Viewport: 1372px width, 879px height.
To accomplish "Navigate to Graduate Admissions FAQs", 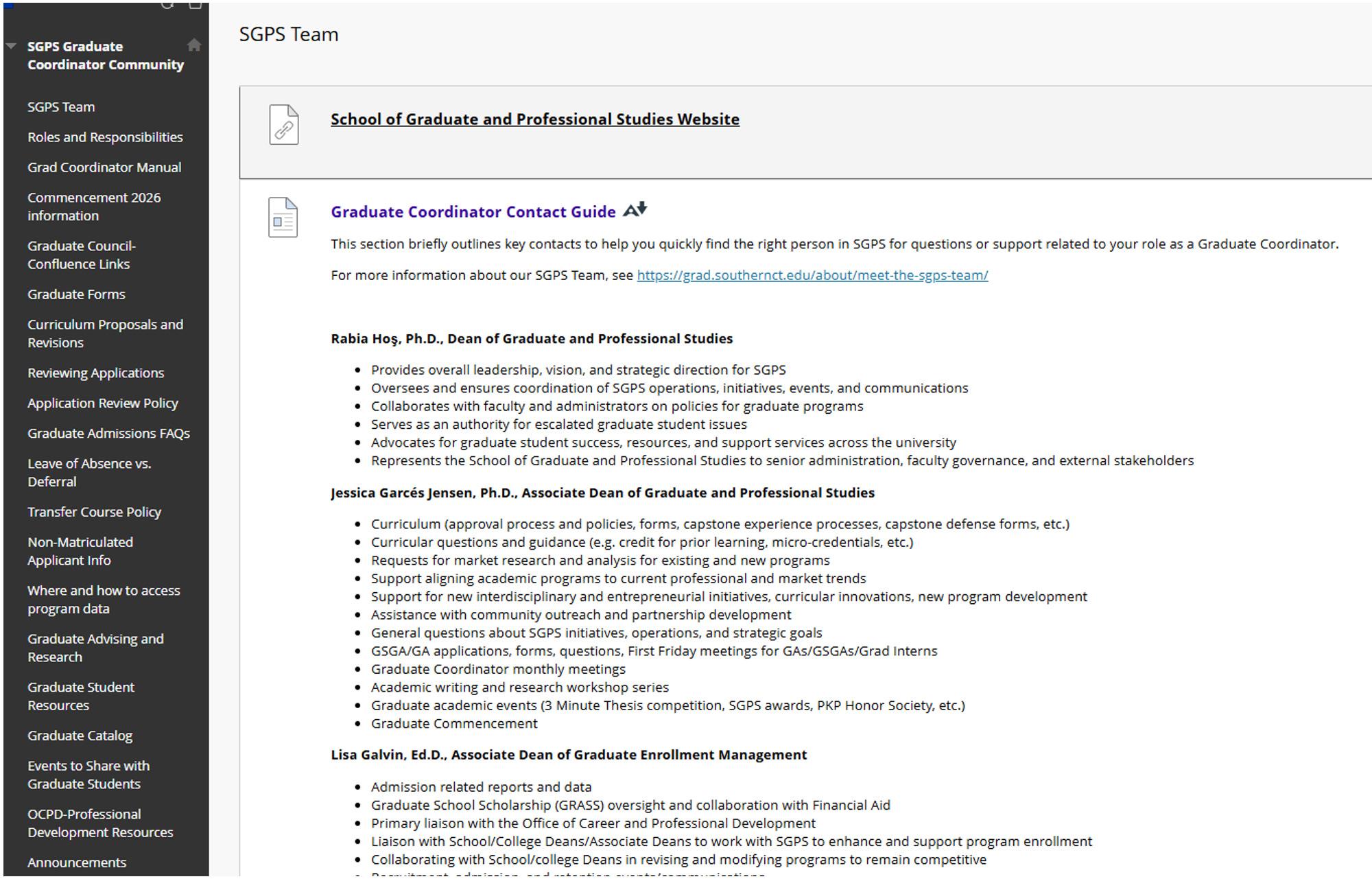I will coord(108,434).
